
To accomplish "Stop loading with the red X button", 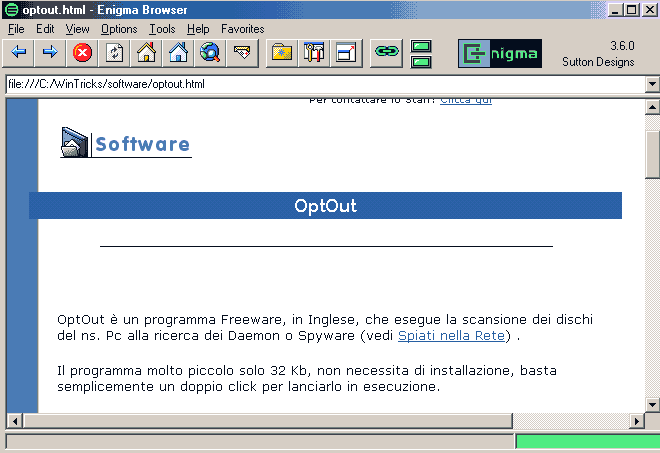I will (x=82, y=53).
